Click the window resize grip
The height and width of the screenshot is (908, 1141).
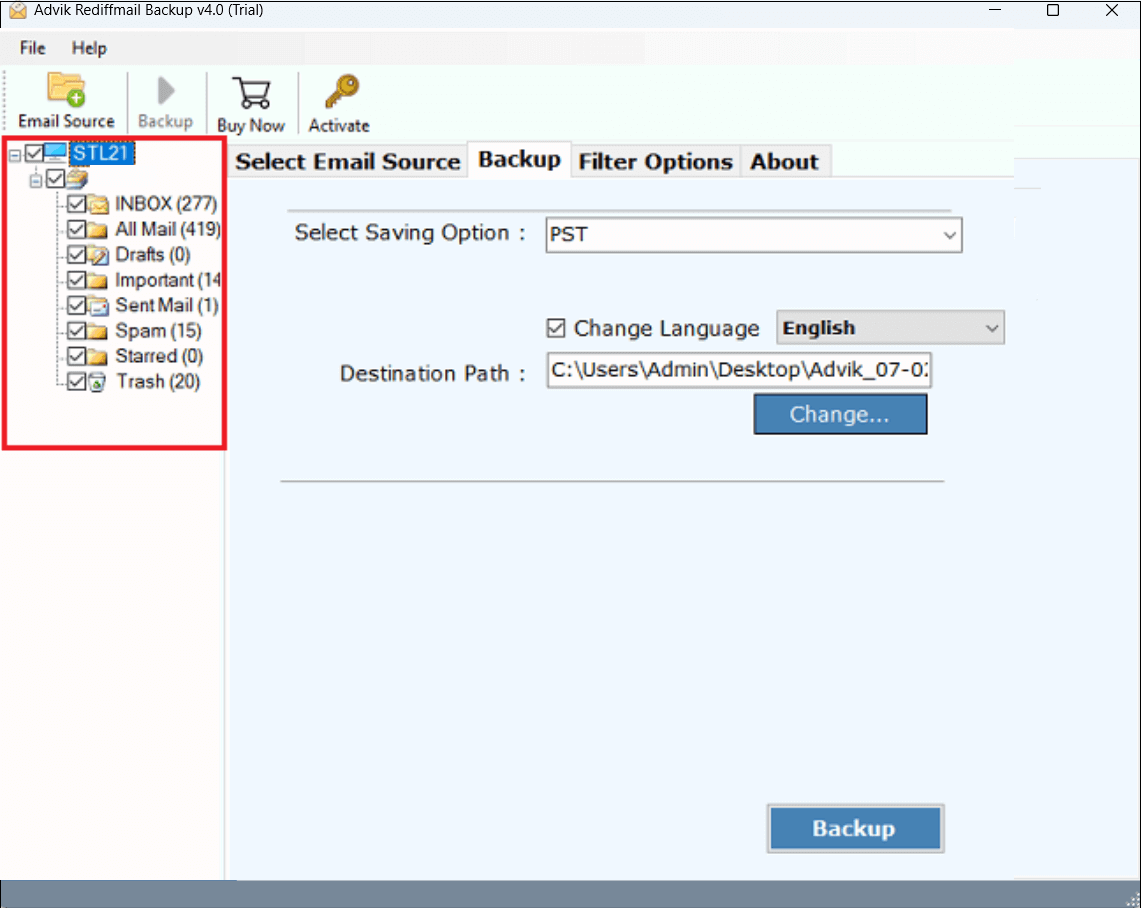(1132, 900)
